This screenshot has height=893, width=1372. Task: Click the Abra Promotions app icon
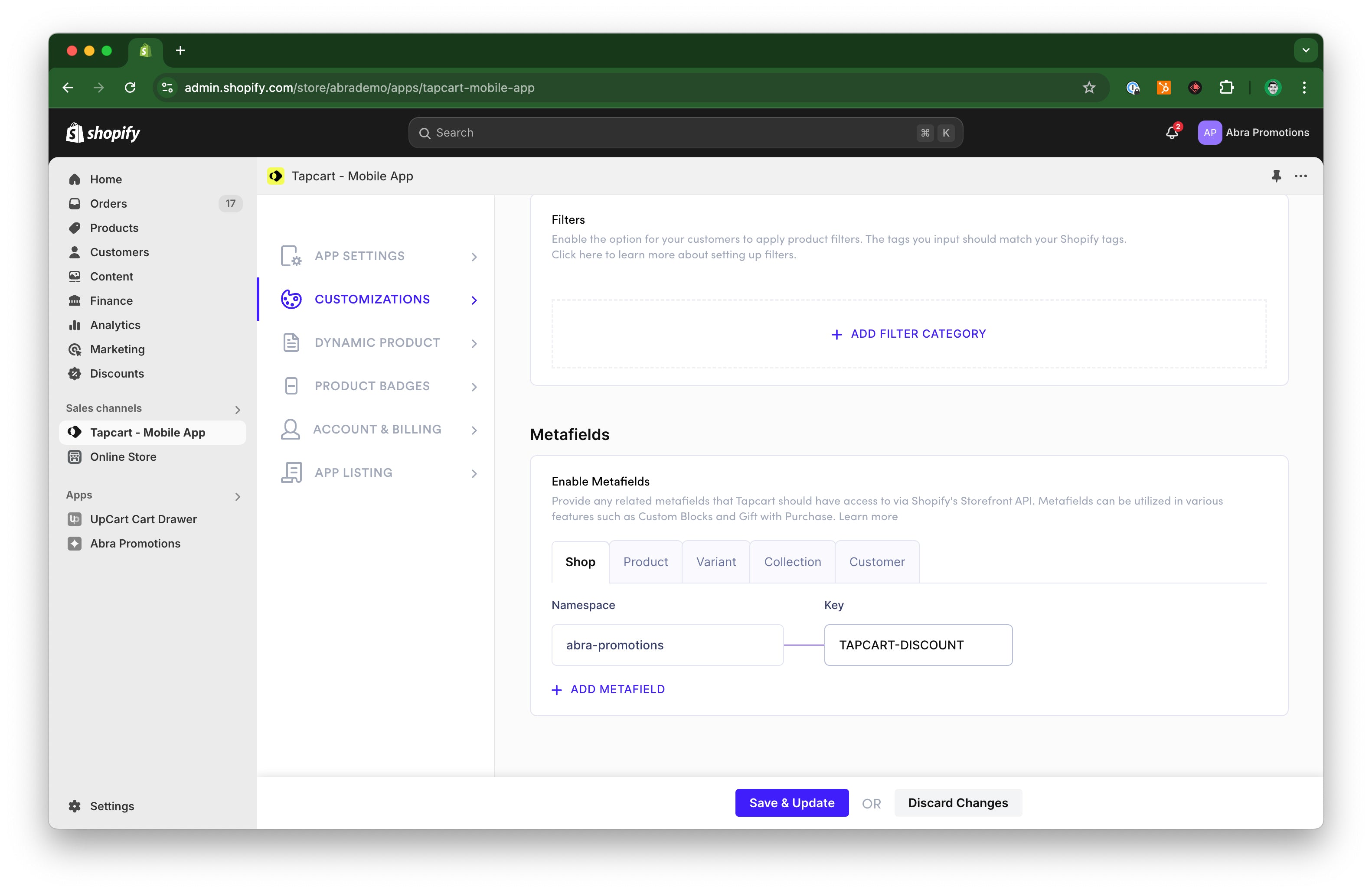75,543
